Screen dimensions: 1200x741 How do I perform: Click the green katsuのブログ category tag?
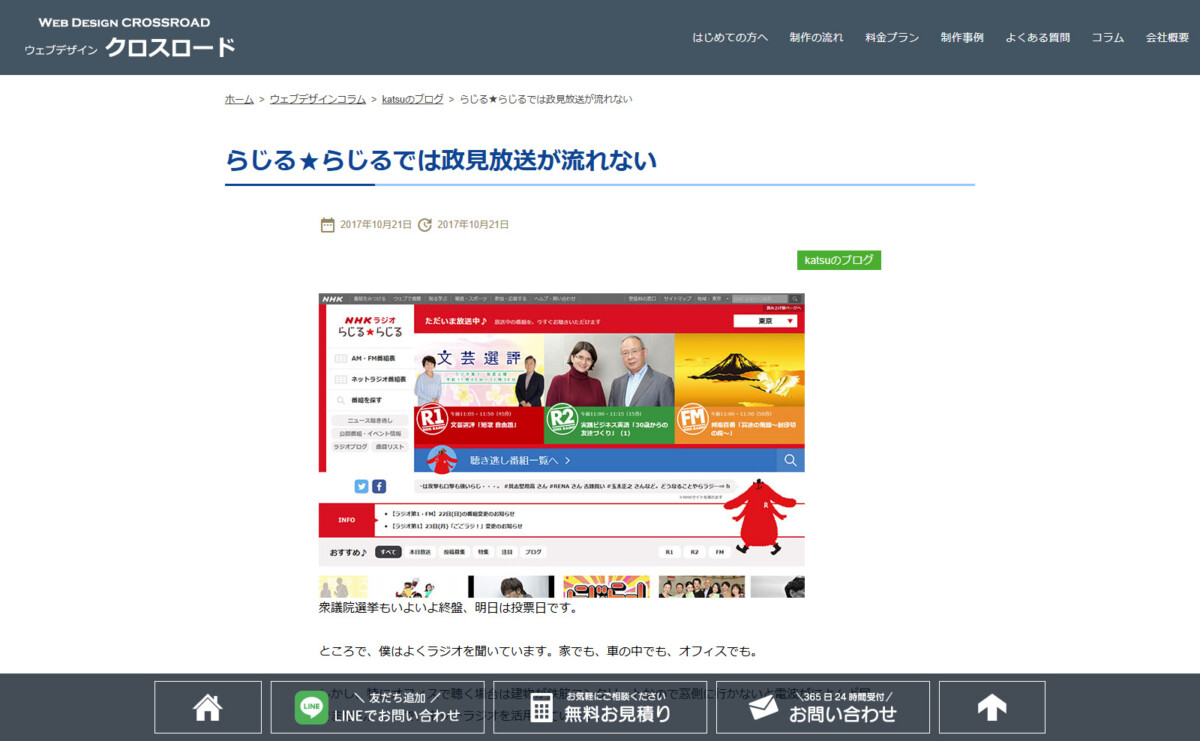click(839, 260)
